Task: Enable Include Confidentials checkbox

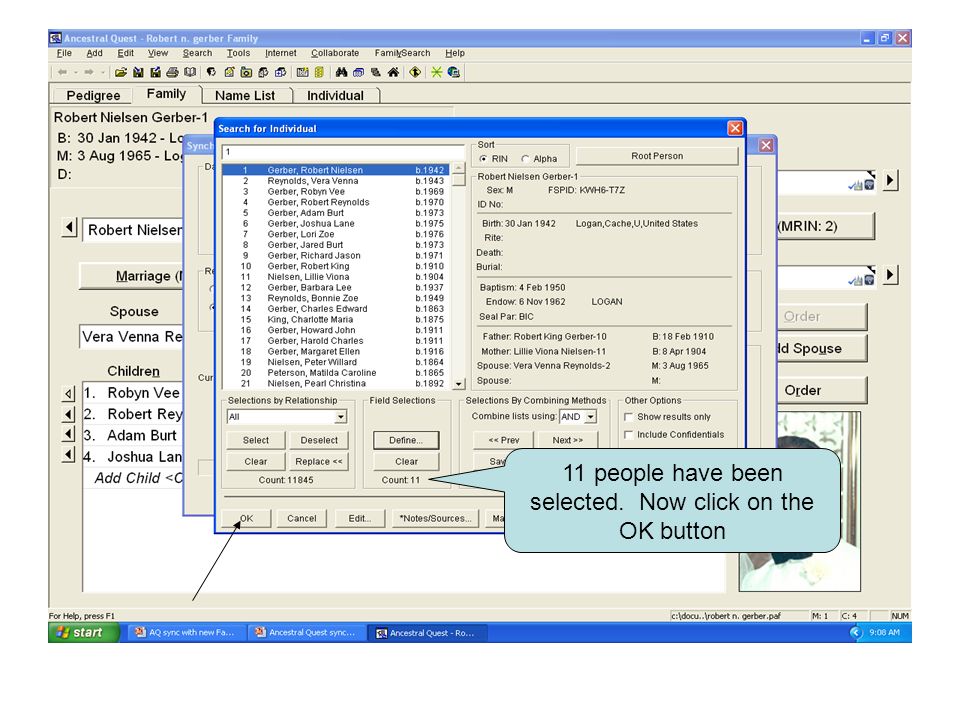Action: [628, 435]
